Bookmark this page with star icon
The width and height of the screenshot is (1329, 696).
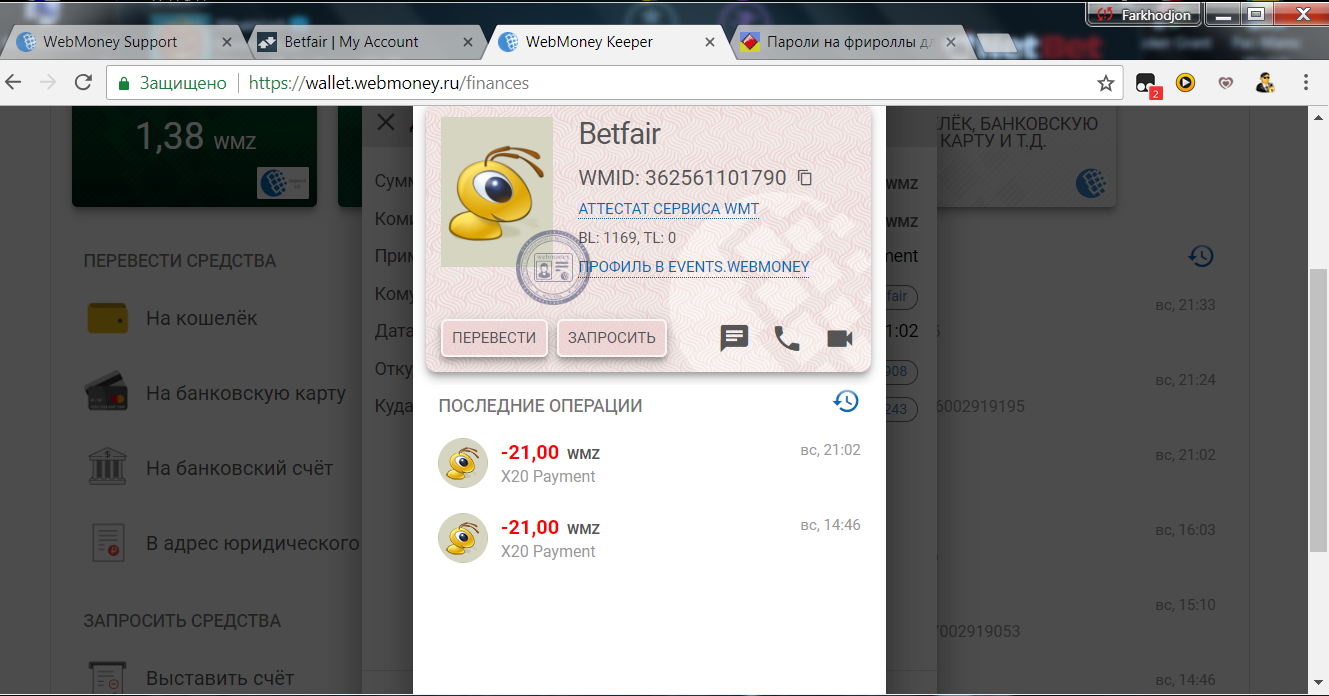coord(1105,83)
